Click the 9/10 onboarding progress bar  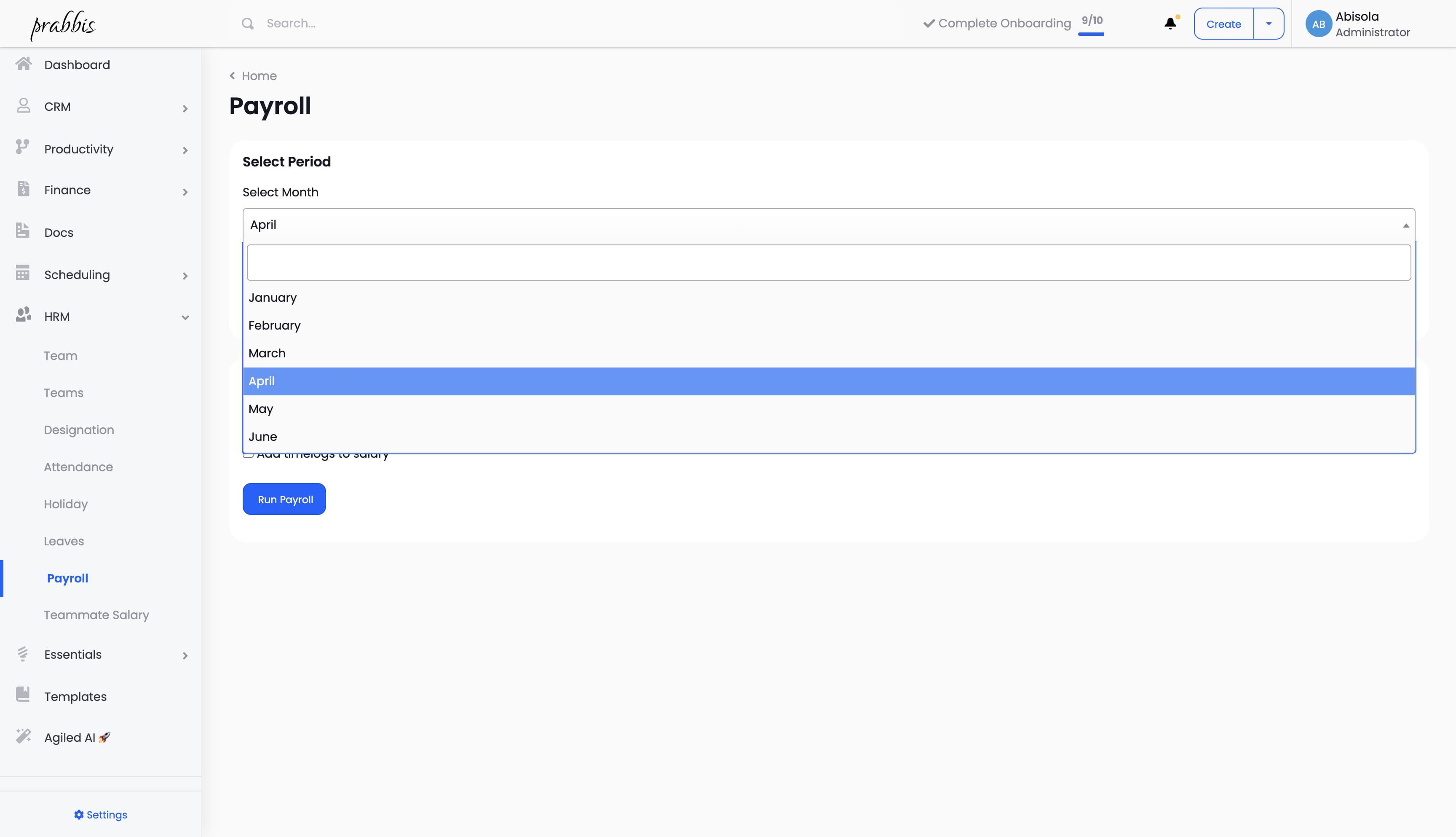[1091, 34]
